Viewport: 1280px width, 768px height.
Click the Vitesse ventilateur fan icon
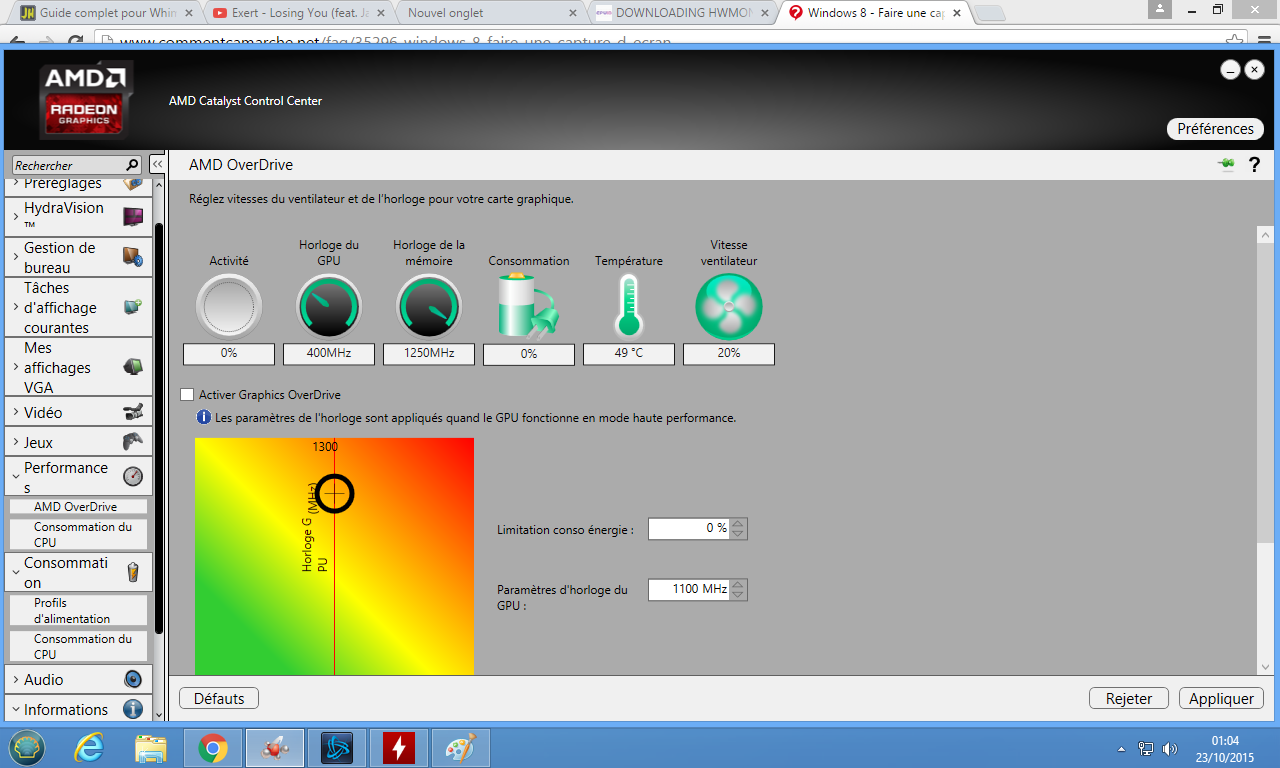point(729,307)
